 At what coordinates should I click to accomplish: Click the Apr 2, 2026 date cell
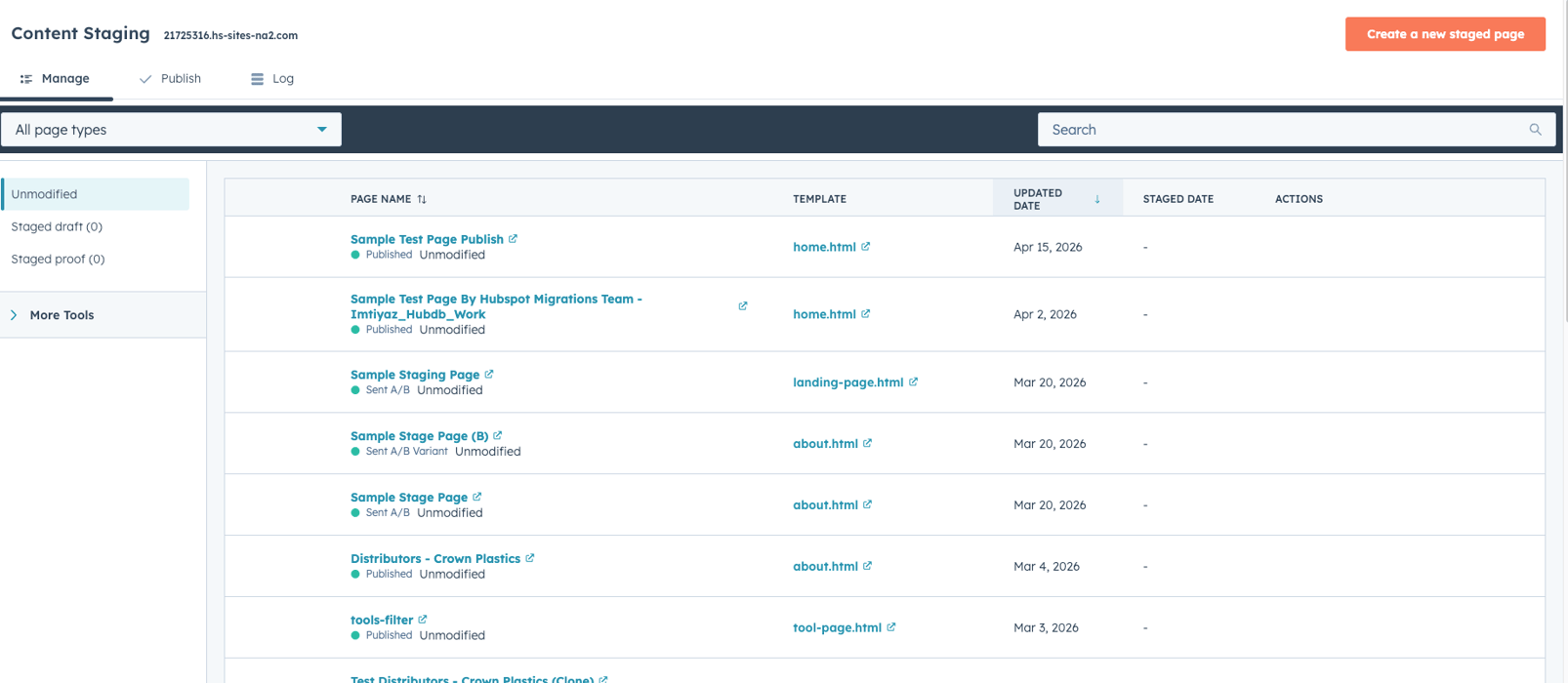(x=1045, y=314)
